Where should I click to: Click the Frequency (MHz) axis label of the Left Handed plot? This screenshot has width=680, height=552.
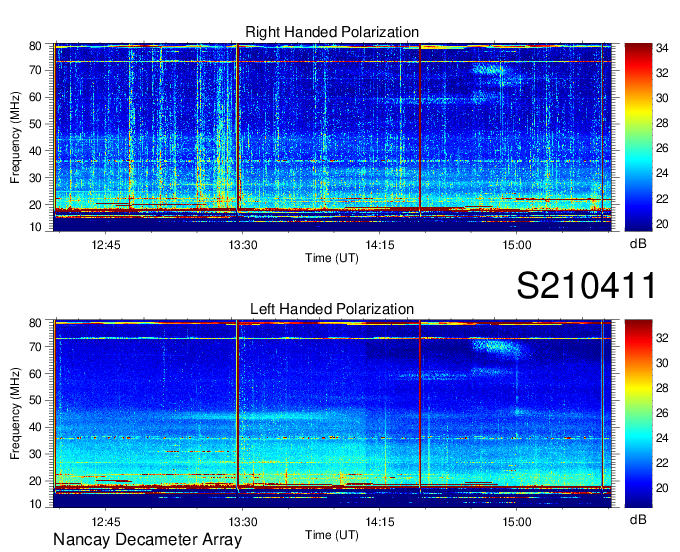(15, 414)
